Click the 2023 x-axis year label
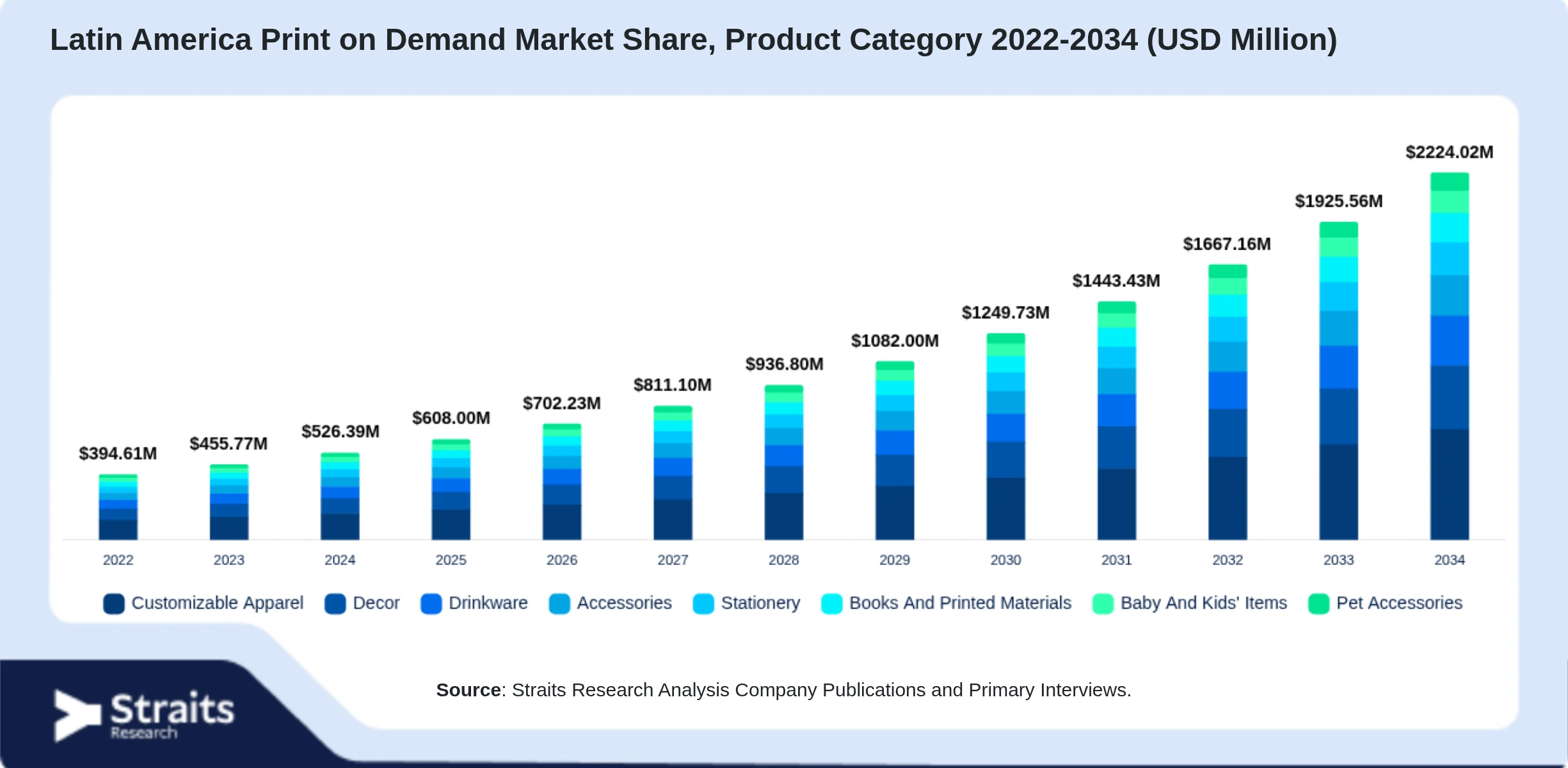The image size is (1568, 768). 229,561
